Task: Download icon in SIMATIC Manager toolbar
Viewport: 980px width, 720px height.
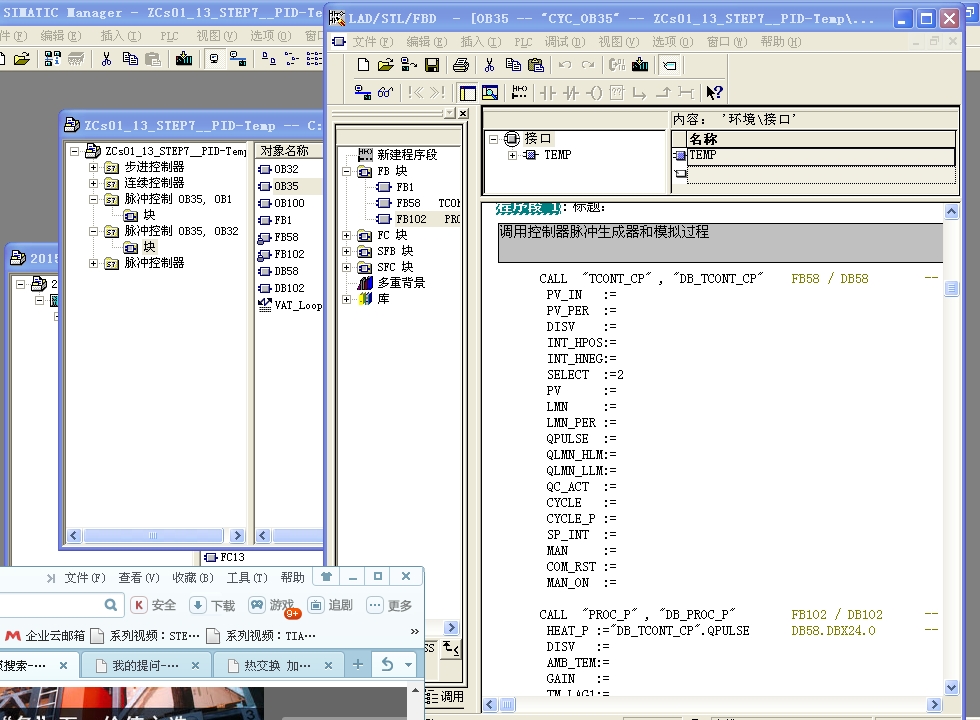Action: [184, 59]
